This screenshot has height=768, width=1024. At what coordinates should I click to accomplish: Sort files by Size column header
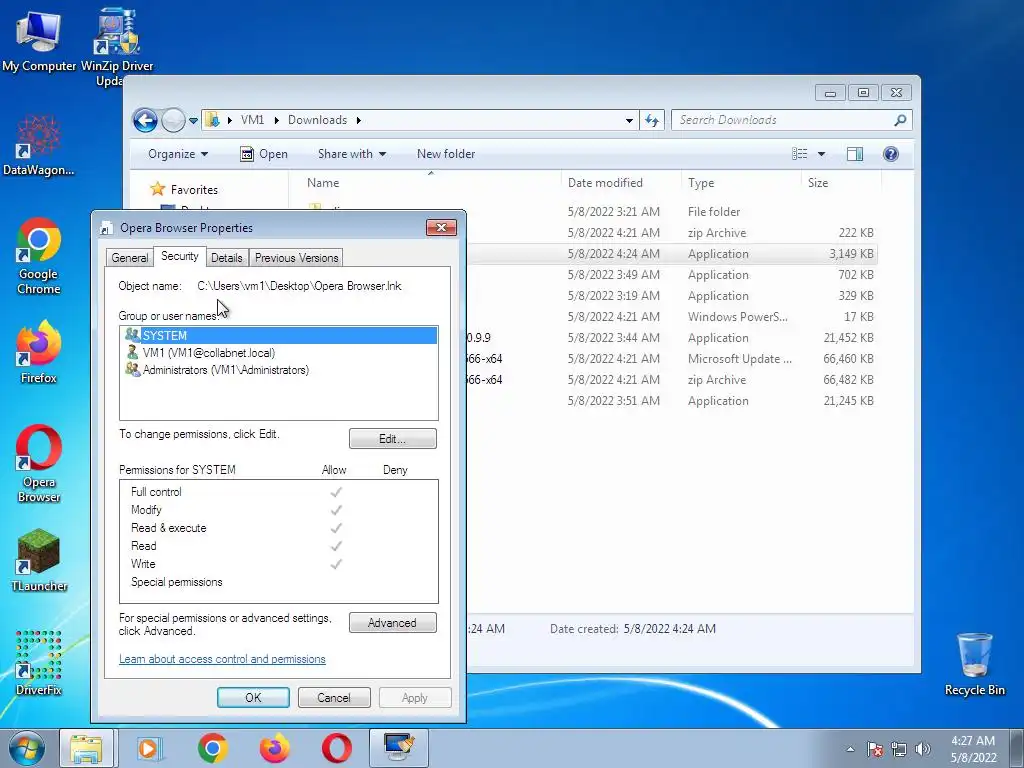pyautogui.click(x=840, y=183)
